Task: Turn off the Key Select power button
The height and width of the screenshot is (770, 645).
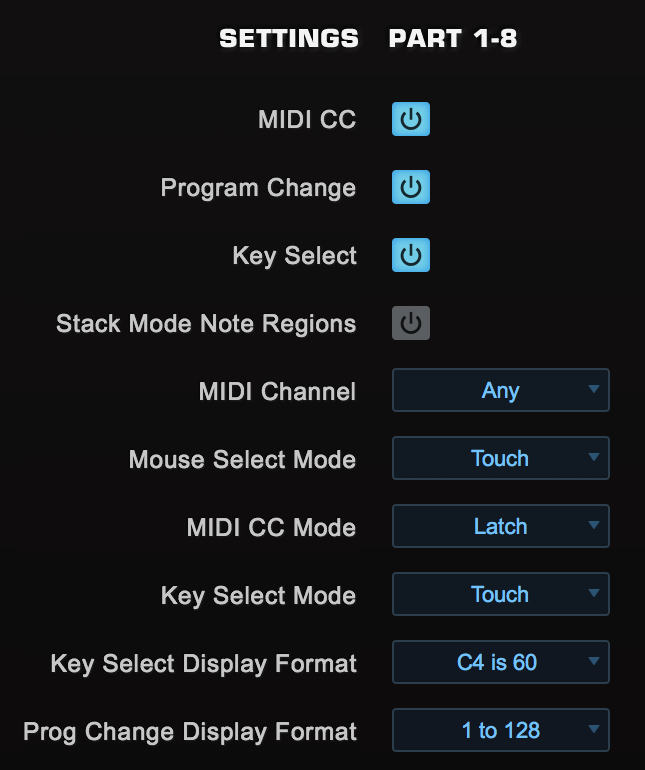Action: pos(410,255)
